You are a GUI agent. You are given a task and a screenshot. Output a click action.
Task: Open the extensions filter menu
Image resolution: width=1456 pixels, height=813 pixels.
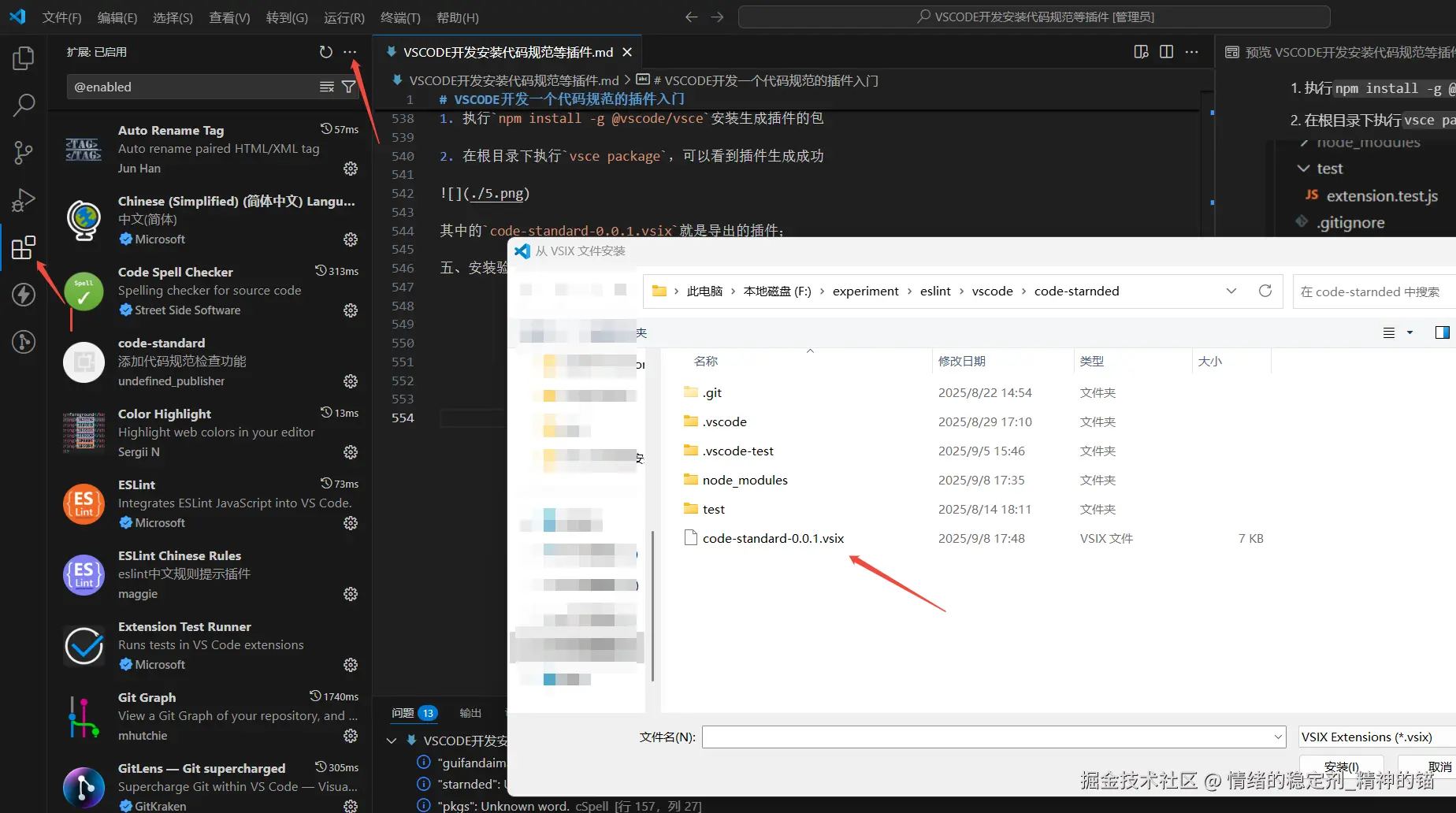(348, 87)
